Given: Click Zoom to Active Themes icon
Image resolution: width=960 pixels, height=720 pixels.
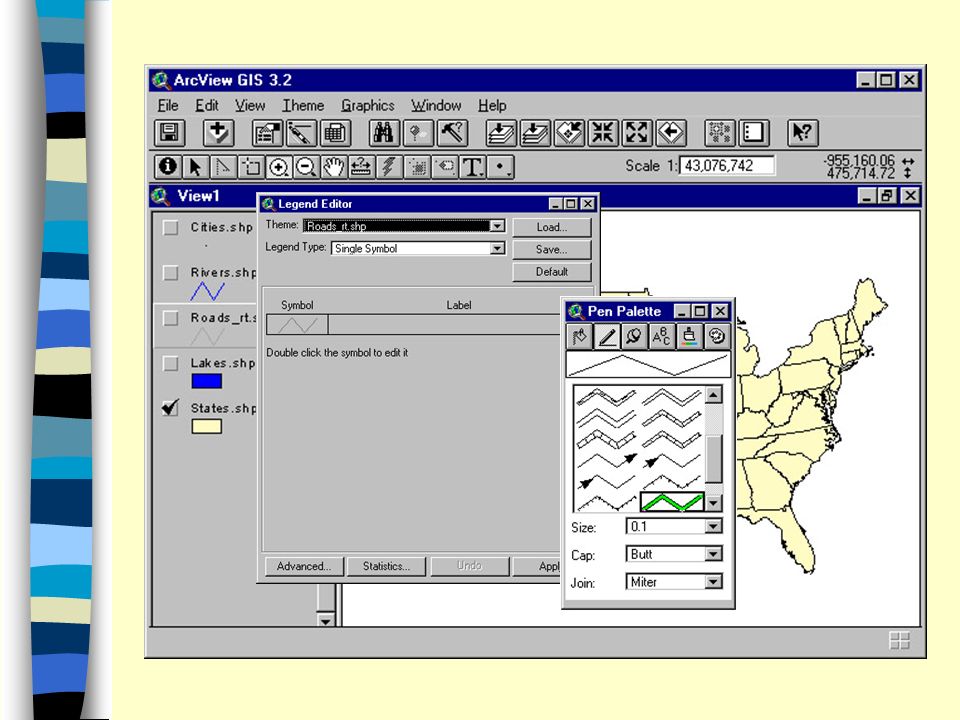Looking at the screenshot, I should tap(535, 133).
